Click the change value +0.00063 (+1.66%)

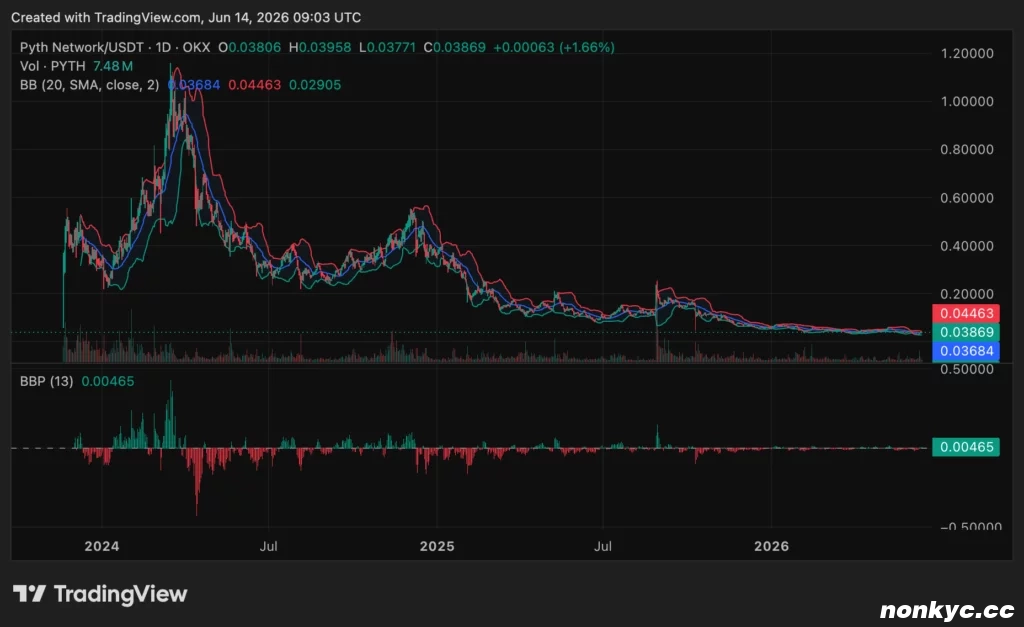[x=554, y=48]
